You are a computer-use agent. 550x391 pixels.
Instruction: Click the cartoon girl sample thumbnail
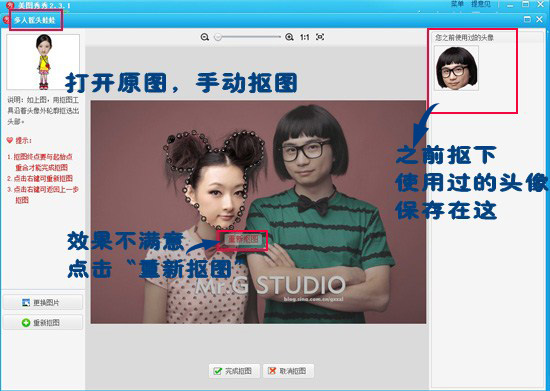(43, 61)
